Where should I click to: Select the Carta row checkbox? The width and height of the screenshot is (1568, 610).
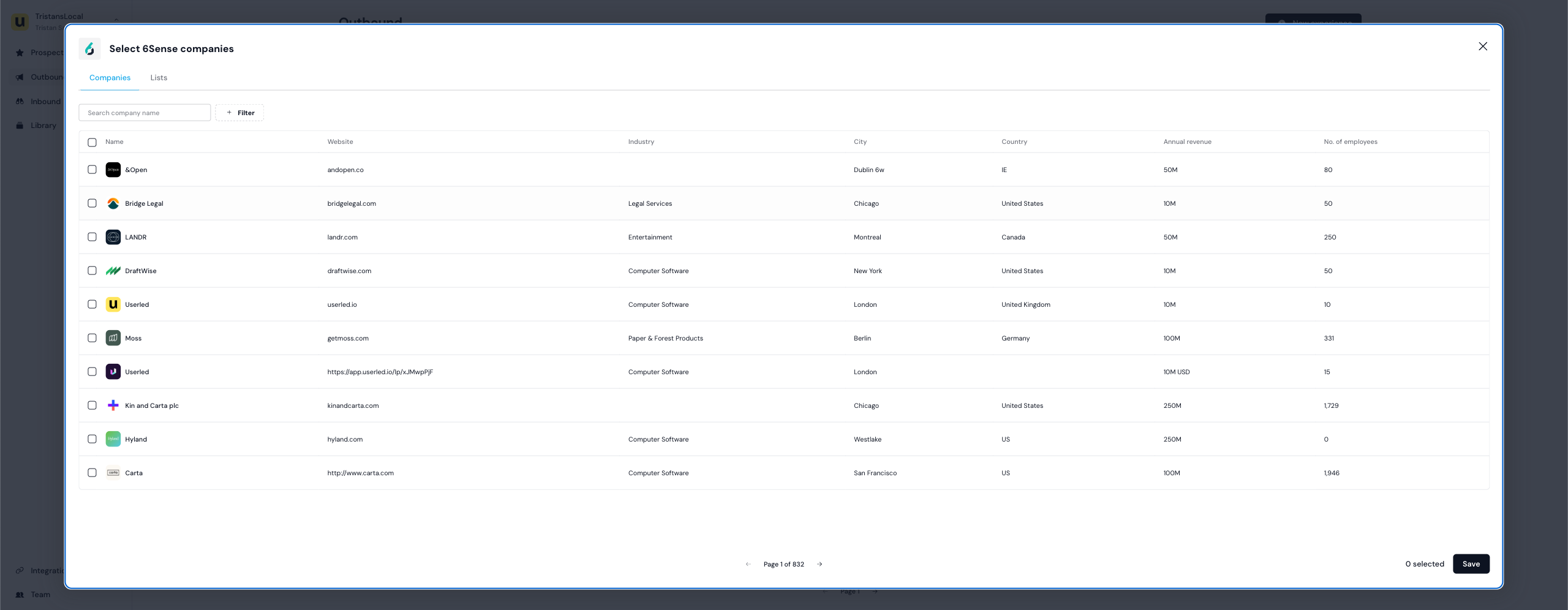pyautogui.click(x=92, y=473)
